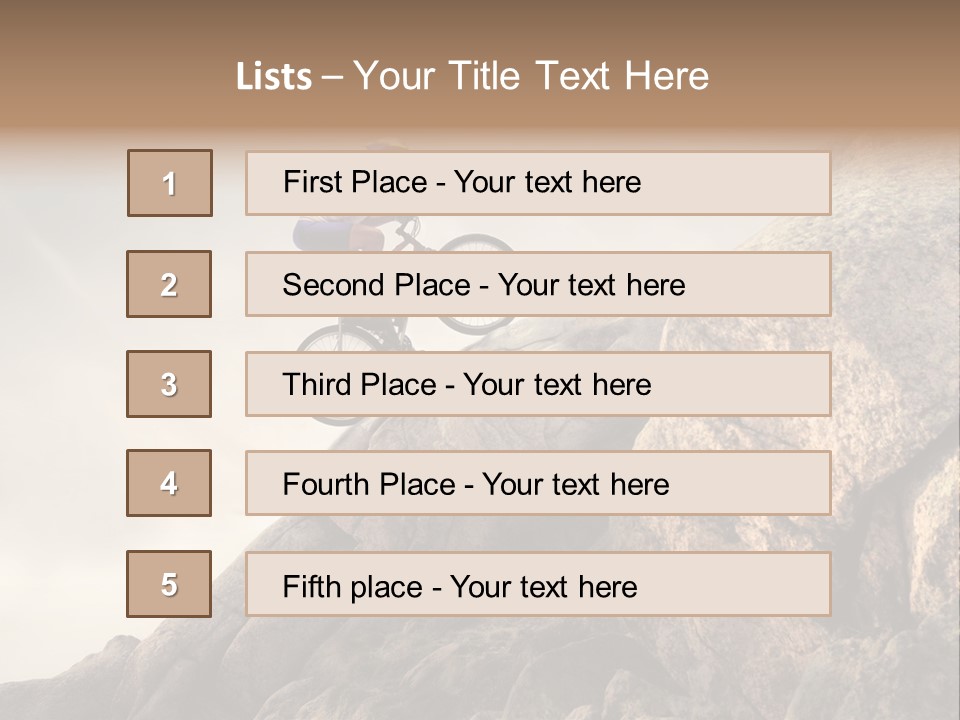Click 'Your Title Text Here' in heading
This screenshot has height=720, width=960.
531,76
